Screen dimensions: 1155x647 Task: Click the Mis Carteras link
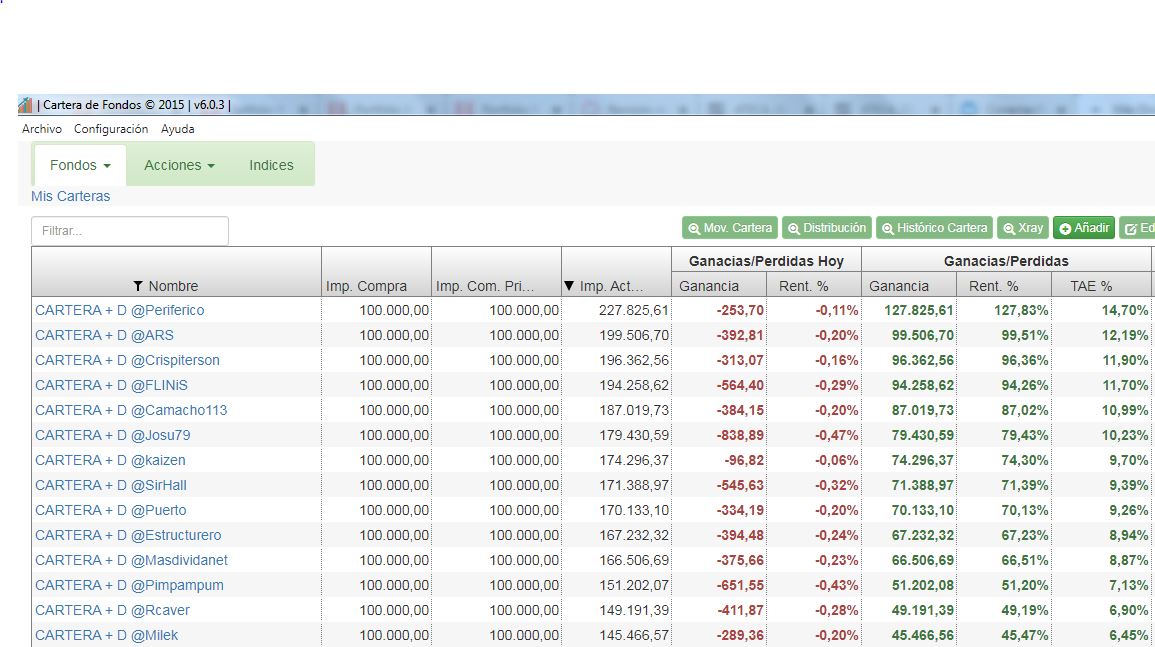click(70, 196)
